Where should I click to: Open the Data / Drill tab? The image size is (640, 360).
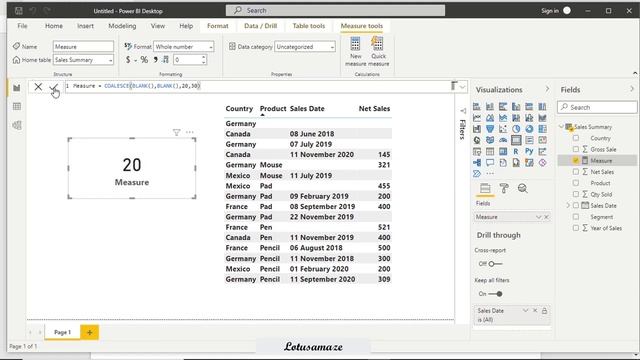[x=260, y=26]
